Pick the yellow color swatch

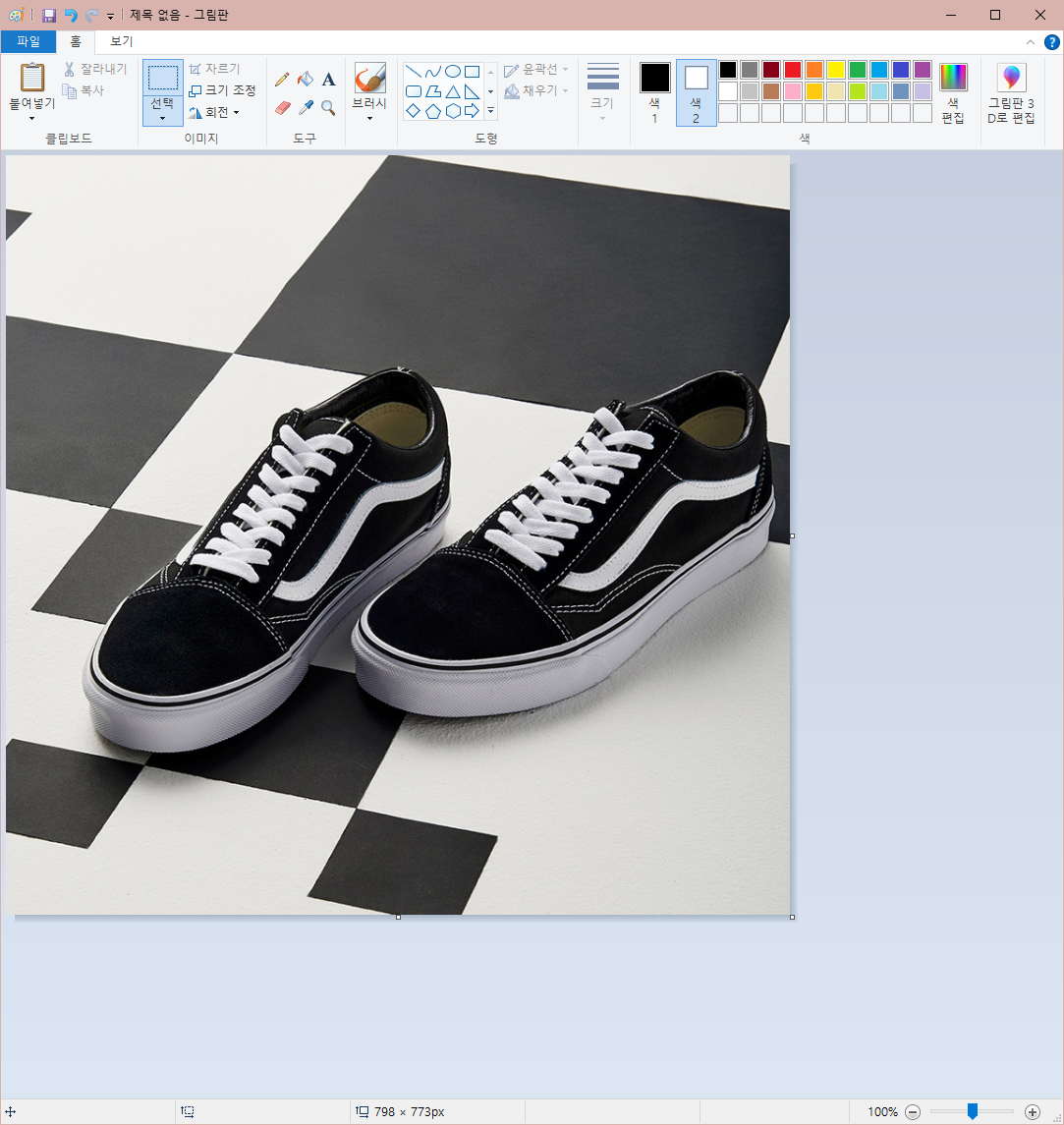(x=836, y=70)
